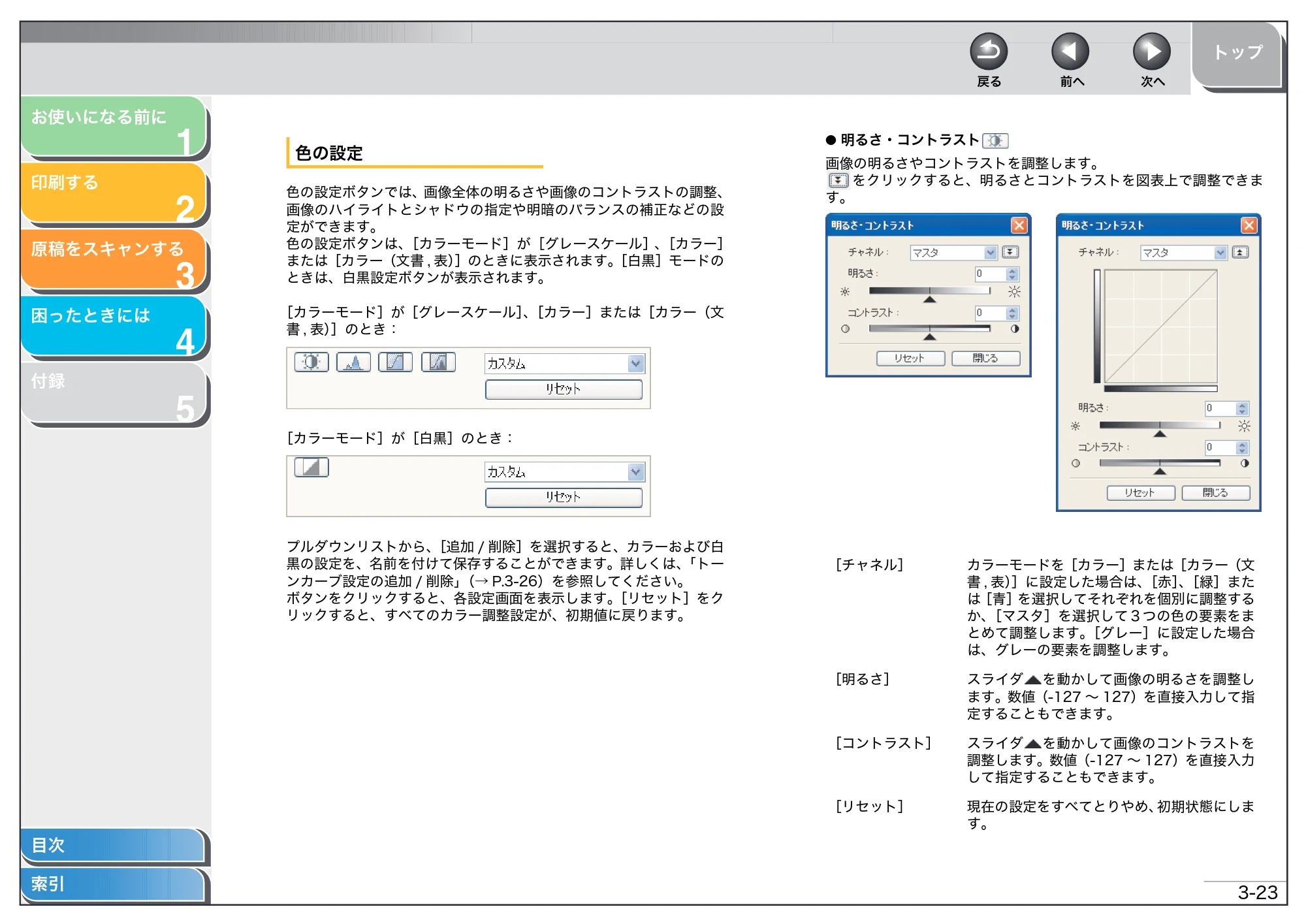Go to next page with 次へ icon
Screen dimensions: 1306x924
coord(1151,52)
